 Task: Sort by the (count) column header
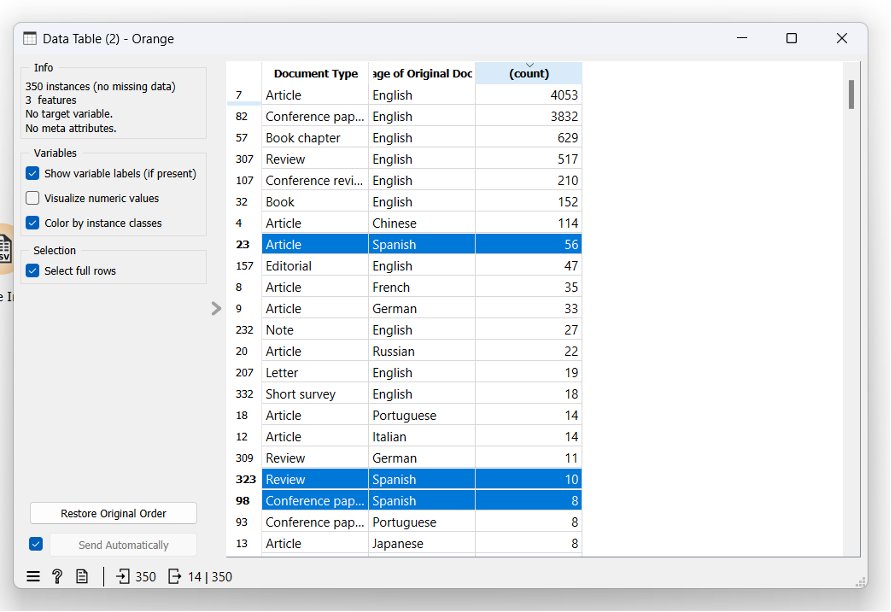[528, 73]
